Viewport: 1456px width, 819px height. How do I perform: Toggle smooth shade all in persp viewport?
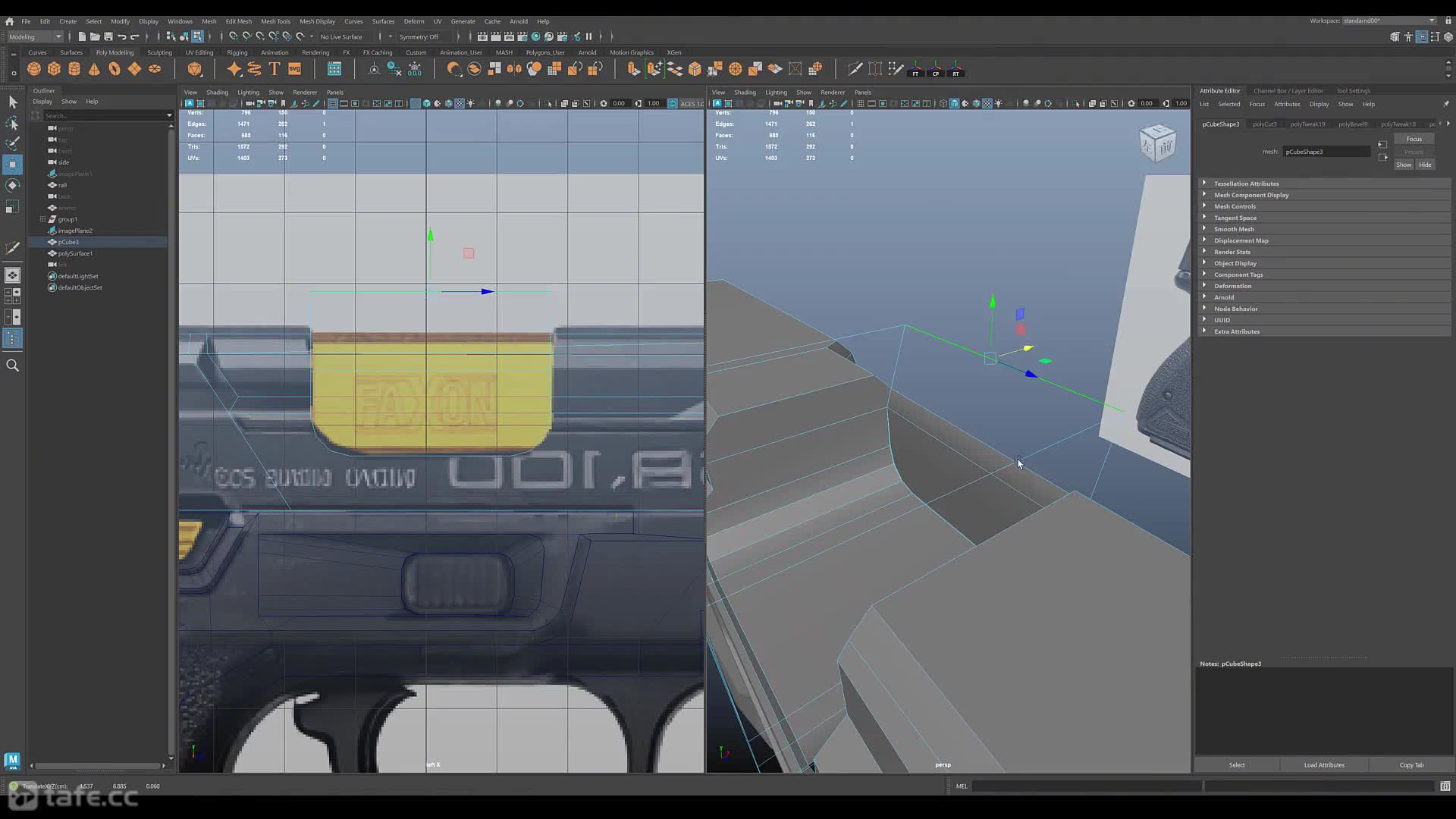(954, 103)
